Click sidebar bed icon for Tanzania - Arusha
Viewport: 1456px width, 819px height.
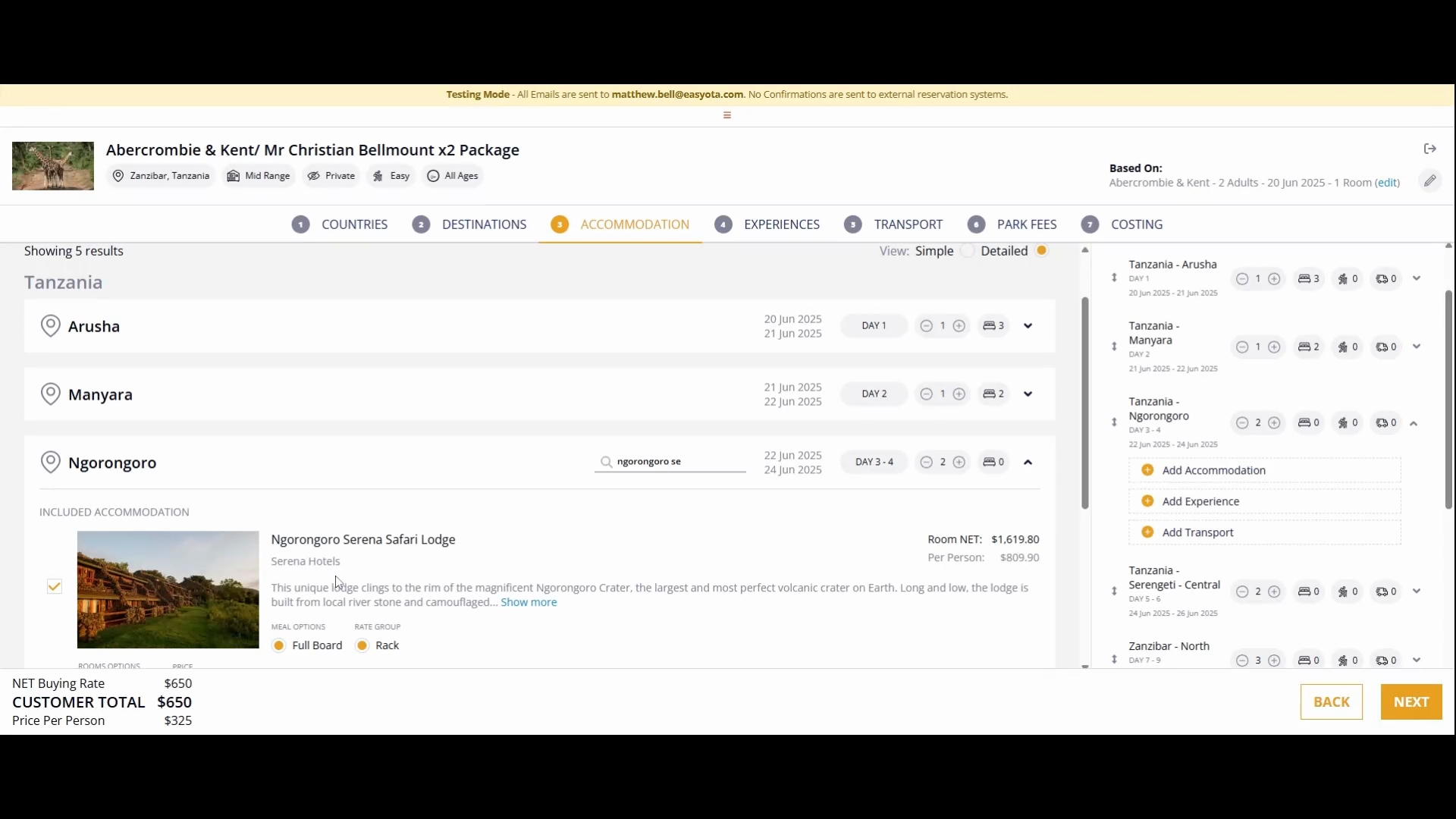[1304, 279]
